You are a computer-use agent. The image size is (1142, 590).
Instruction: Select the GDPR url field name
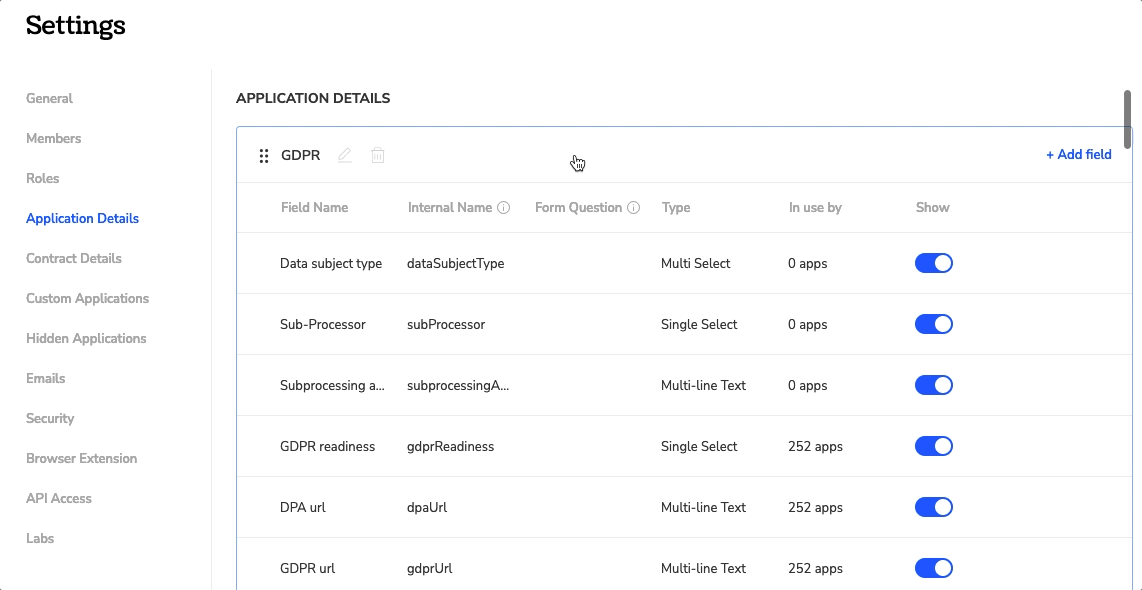click(307, 569)
